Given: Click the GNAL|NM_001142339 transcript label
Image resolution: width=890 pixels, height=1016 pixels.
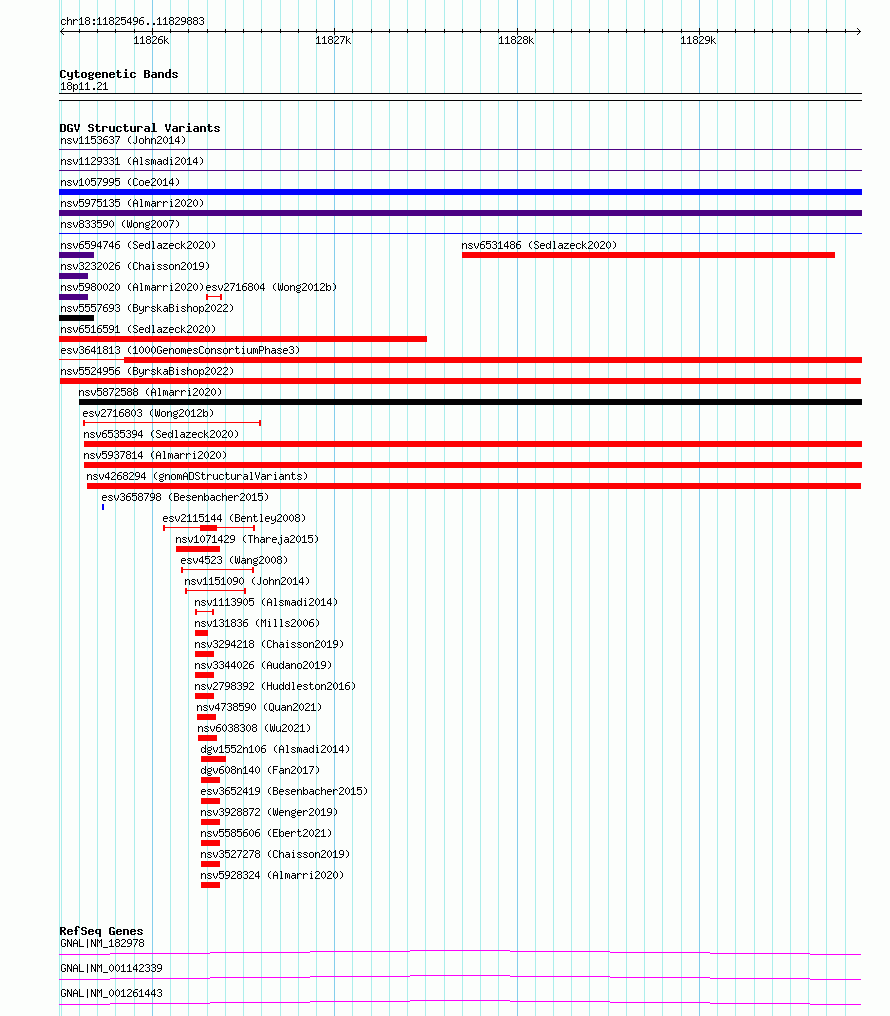Looking at the screenshot, I should click(x=111, y=968).
